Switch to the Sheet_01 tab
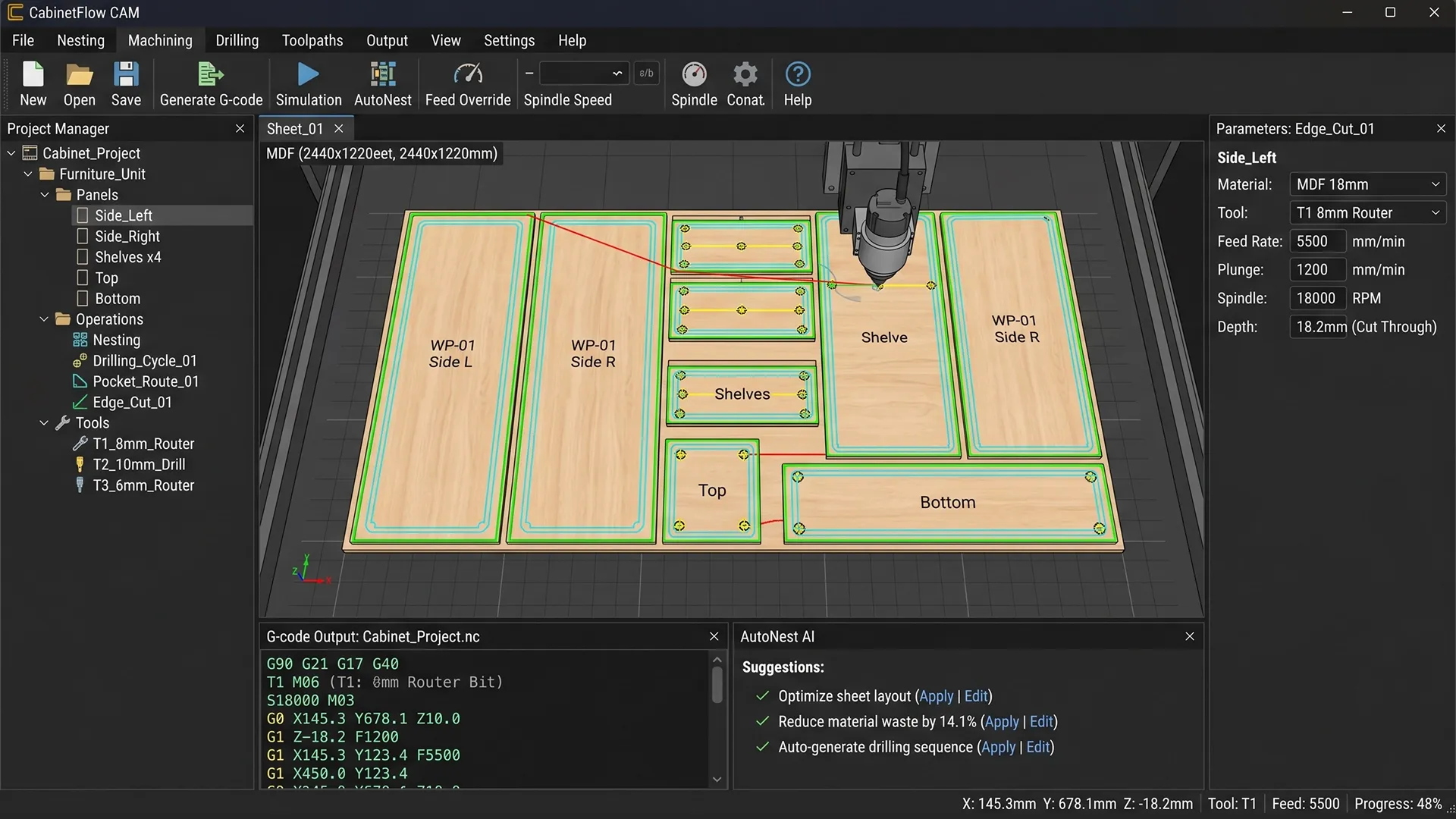 (x=295, y=129)
